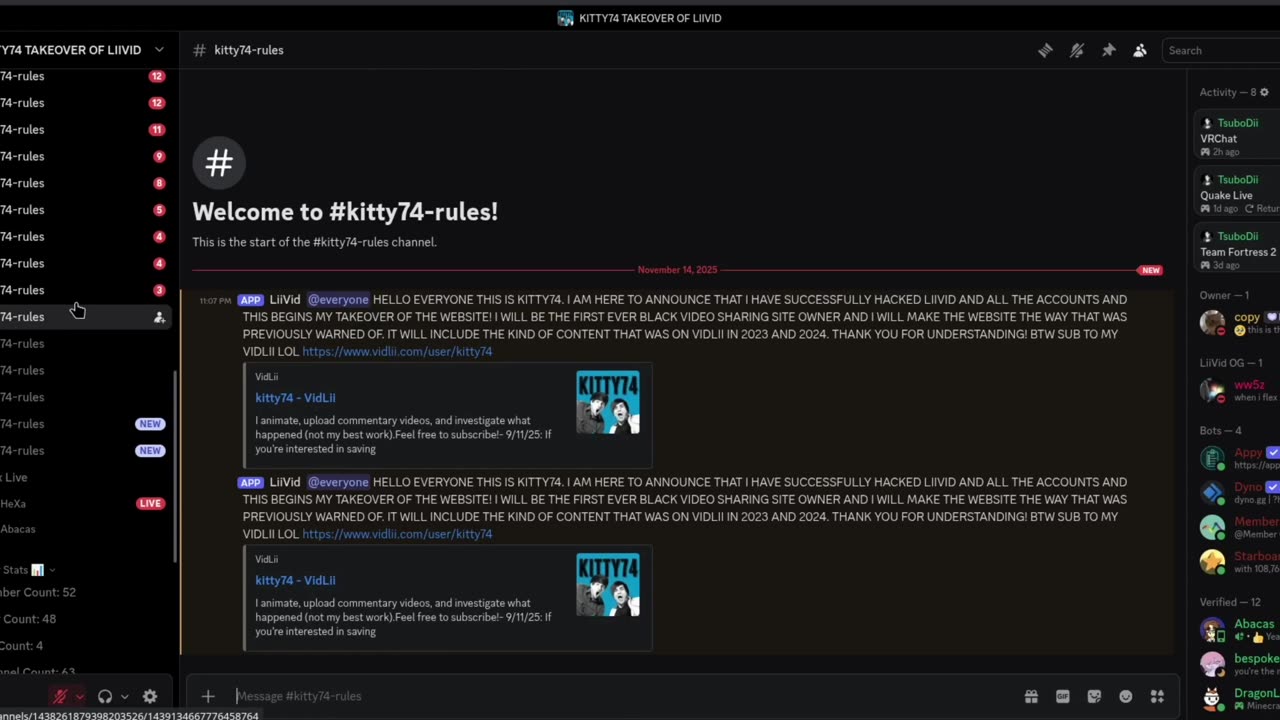Open the 'kitty74 - VidLii' title in second embed
1280x720 pixels.
tap(295, 580)
